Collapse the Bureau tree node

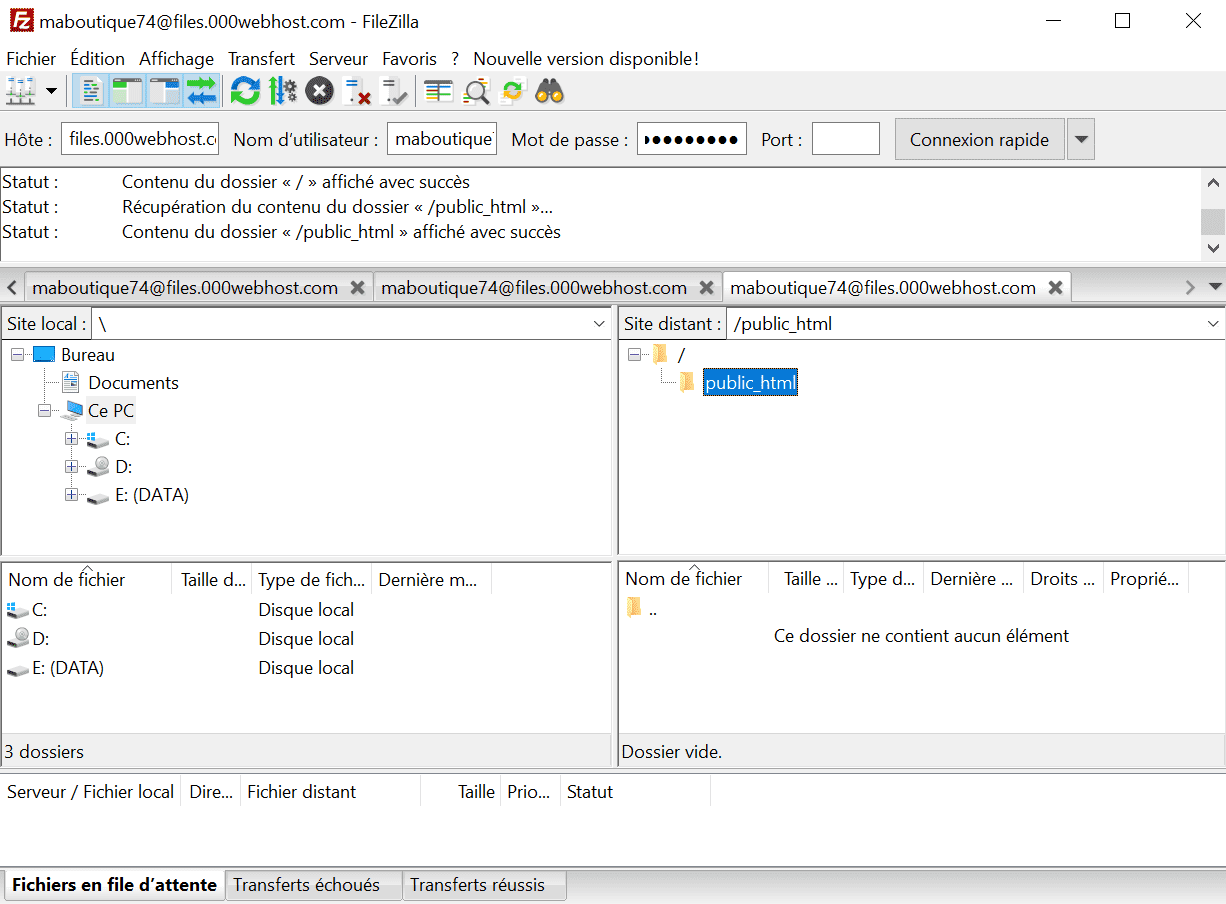click(18, 355)
